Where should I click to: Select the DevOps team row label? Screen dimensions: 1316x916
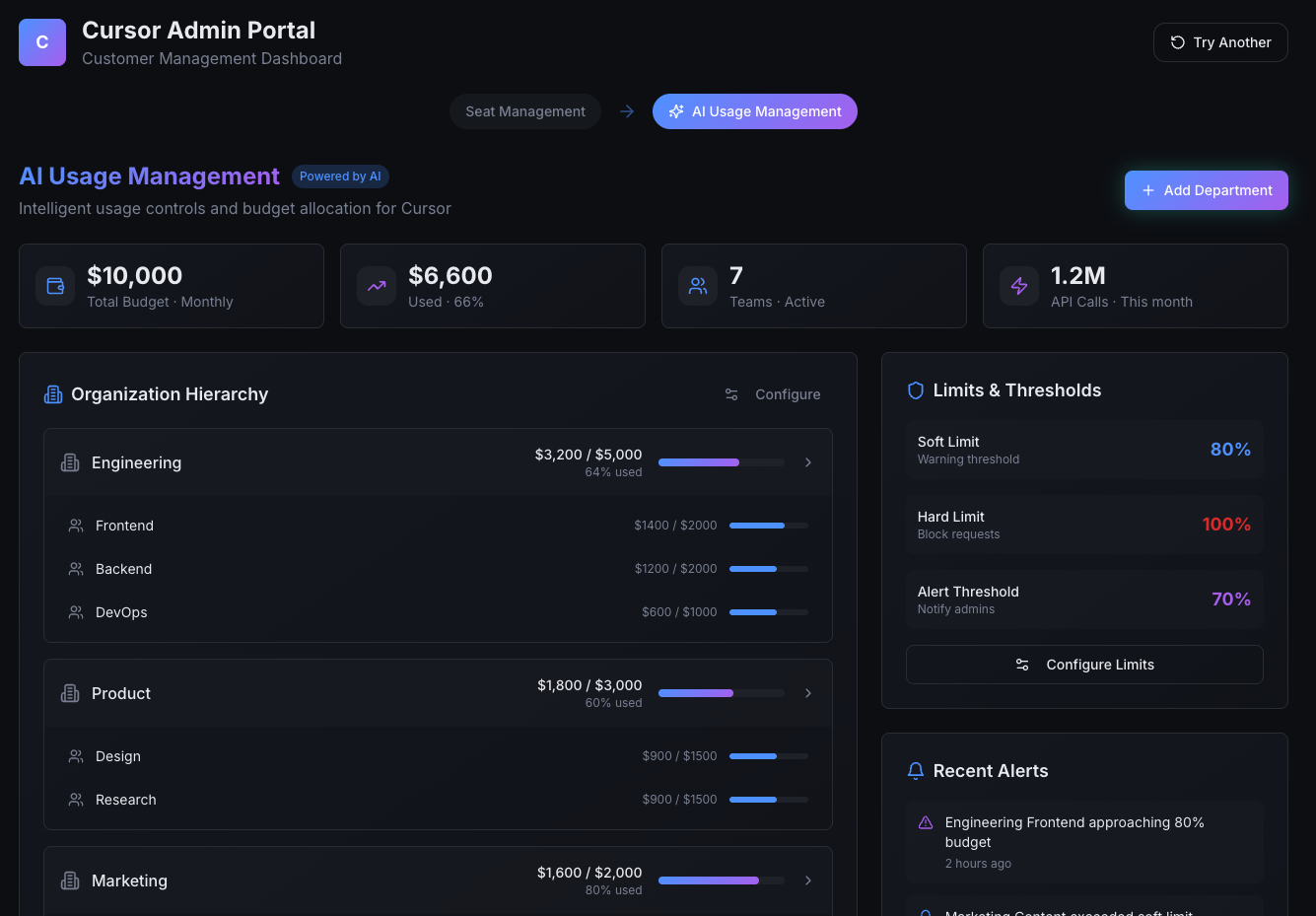click(x=121, y=612)
